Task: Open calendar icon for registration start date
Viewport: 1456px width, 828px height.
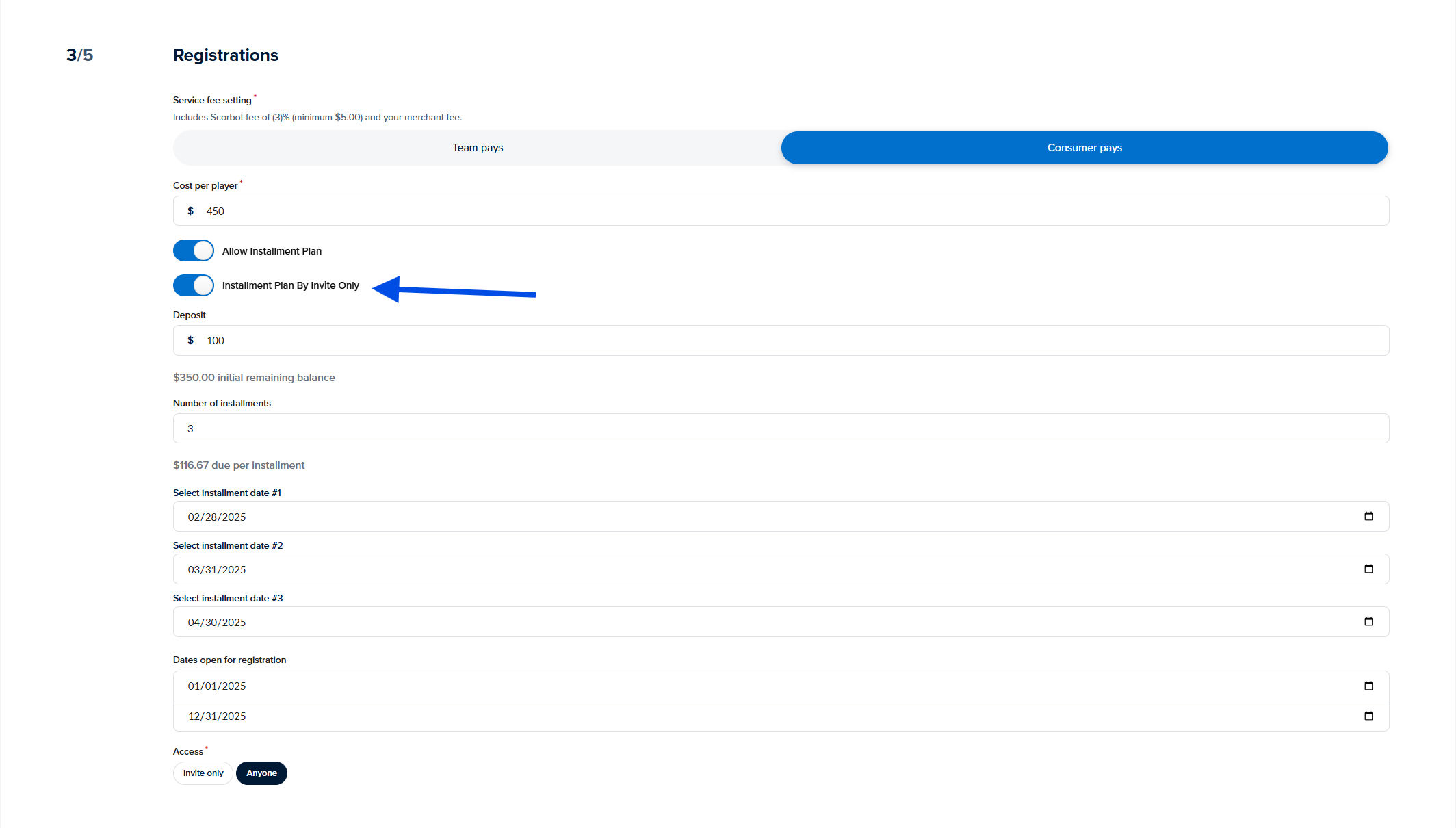Action: tap(1368, 686)
